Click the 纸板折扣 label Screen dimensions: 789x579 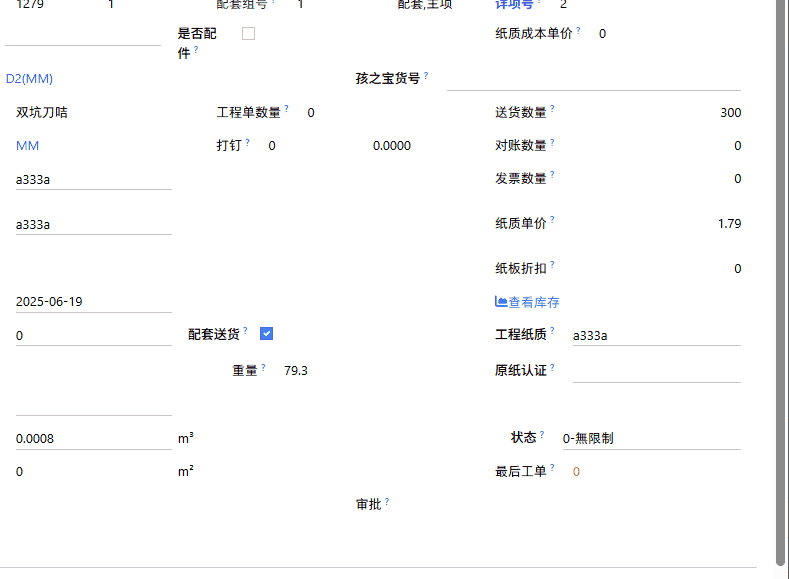click(521, 269)
